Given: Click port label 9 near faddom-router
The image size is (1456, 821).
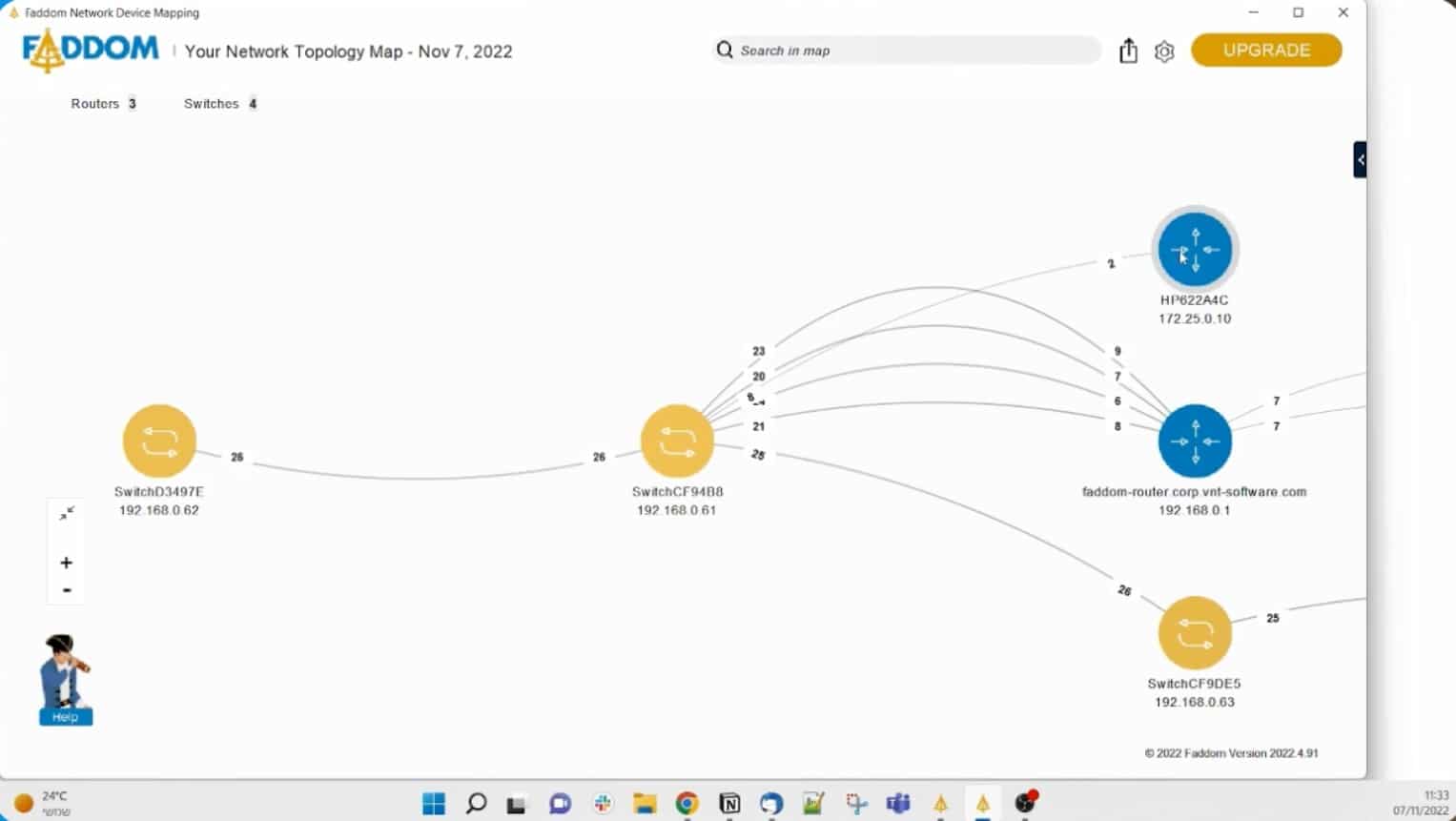Looking at the screenshot, I should tap(1118, 351).
